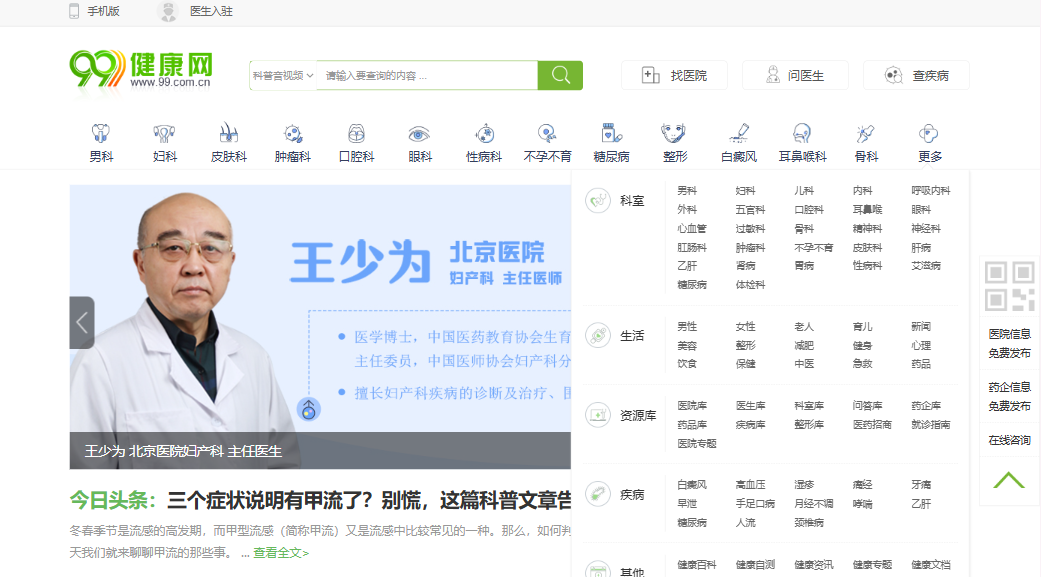Screen dimensions: 1041x577
Task: Click the green back-to-top arrow
Action: (x=1007, y=479)
